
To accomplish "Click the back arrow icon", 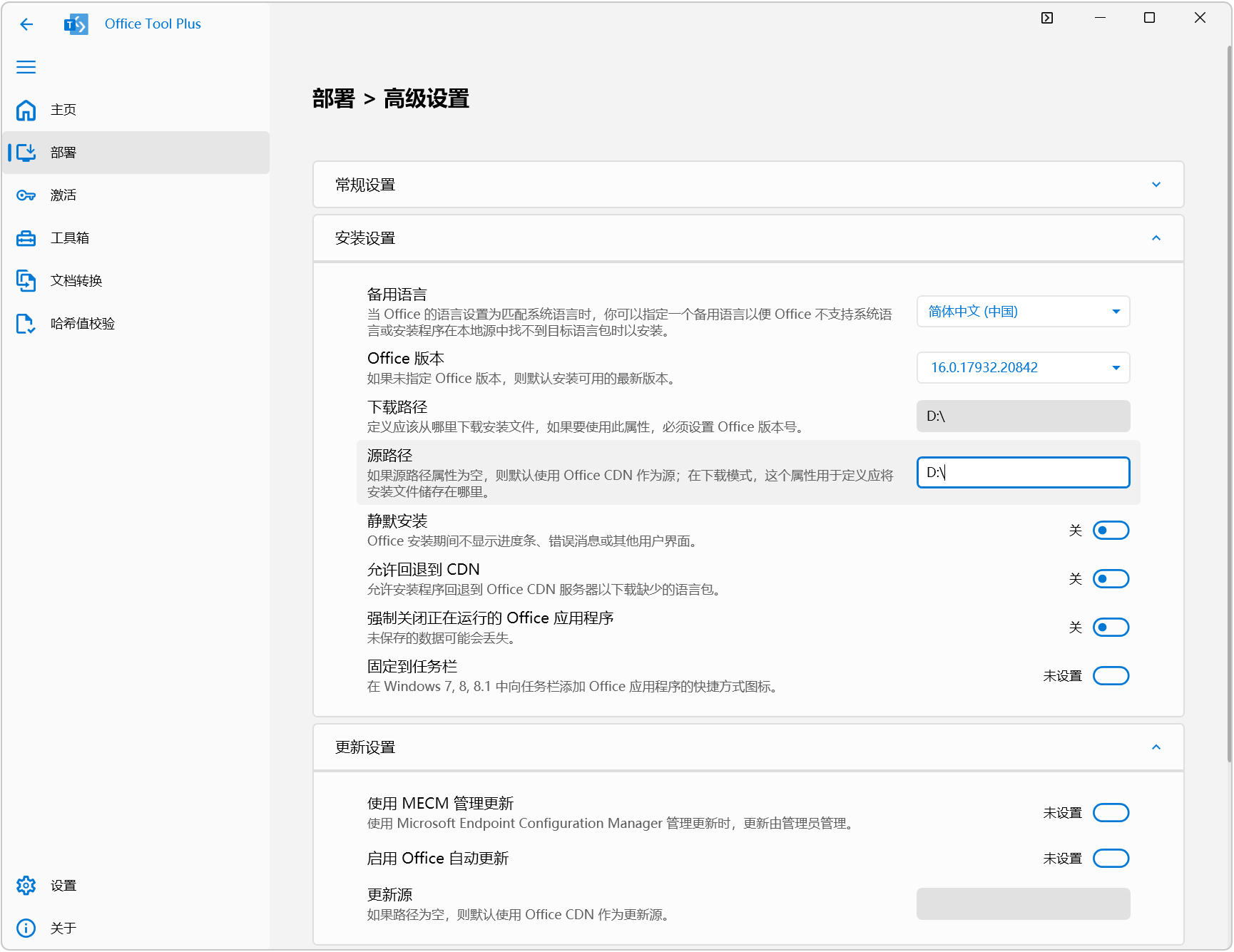I will point(26,24).
